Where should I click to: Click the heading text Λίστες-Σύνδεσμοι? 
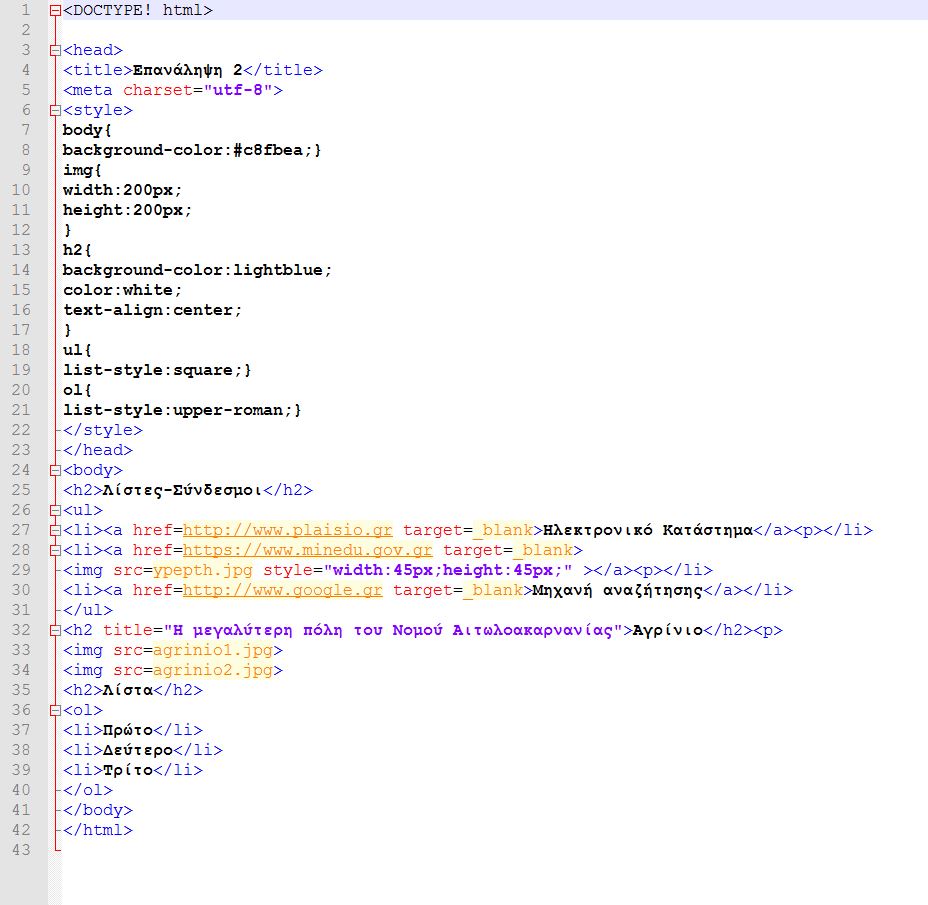tap(182, 490)
